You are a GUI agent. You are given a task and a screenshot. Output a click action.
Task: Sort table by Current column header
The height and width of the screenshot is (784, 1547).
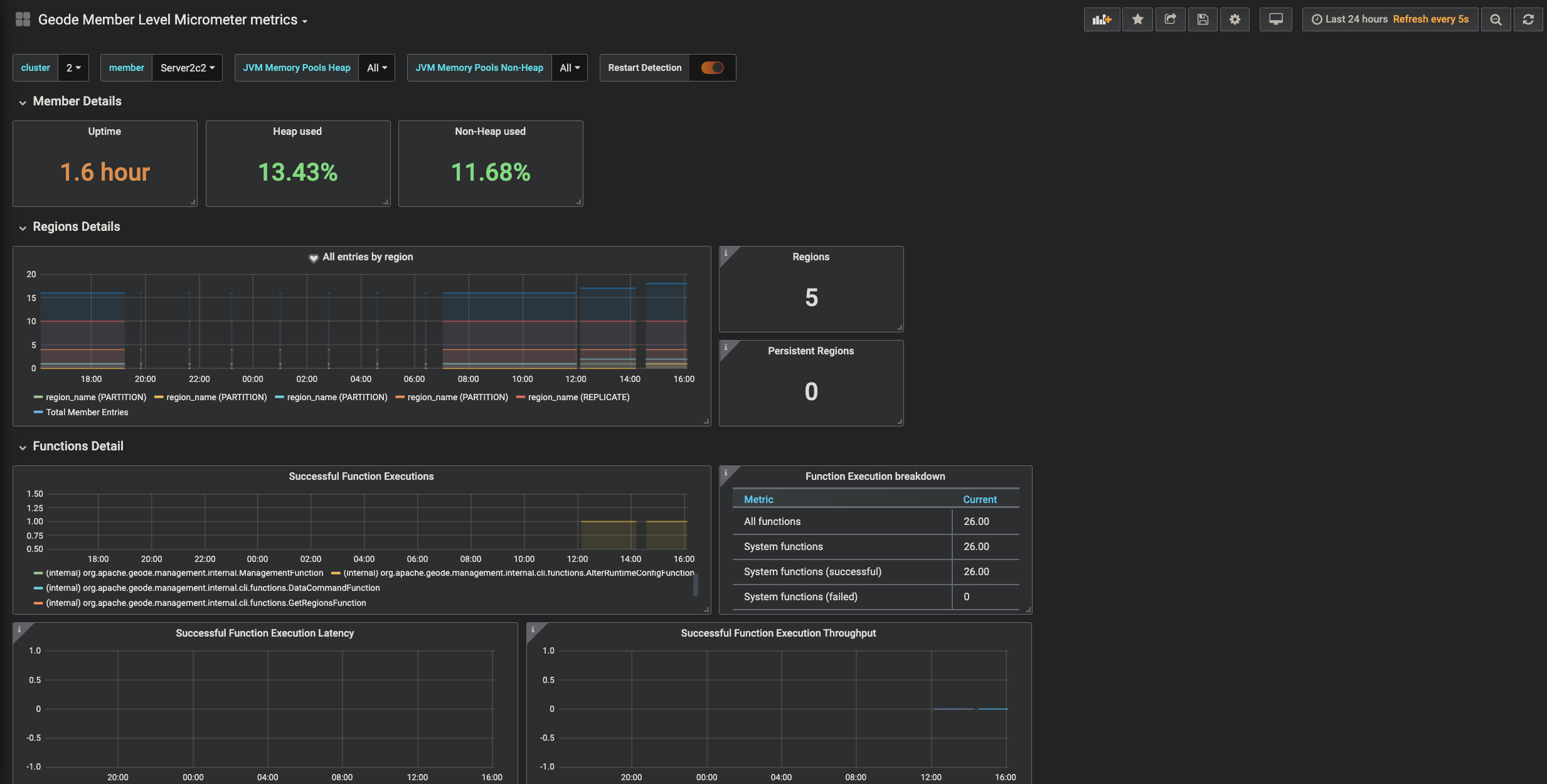click(979, 499)
